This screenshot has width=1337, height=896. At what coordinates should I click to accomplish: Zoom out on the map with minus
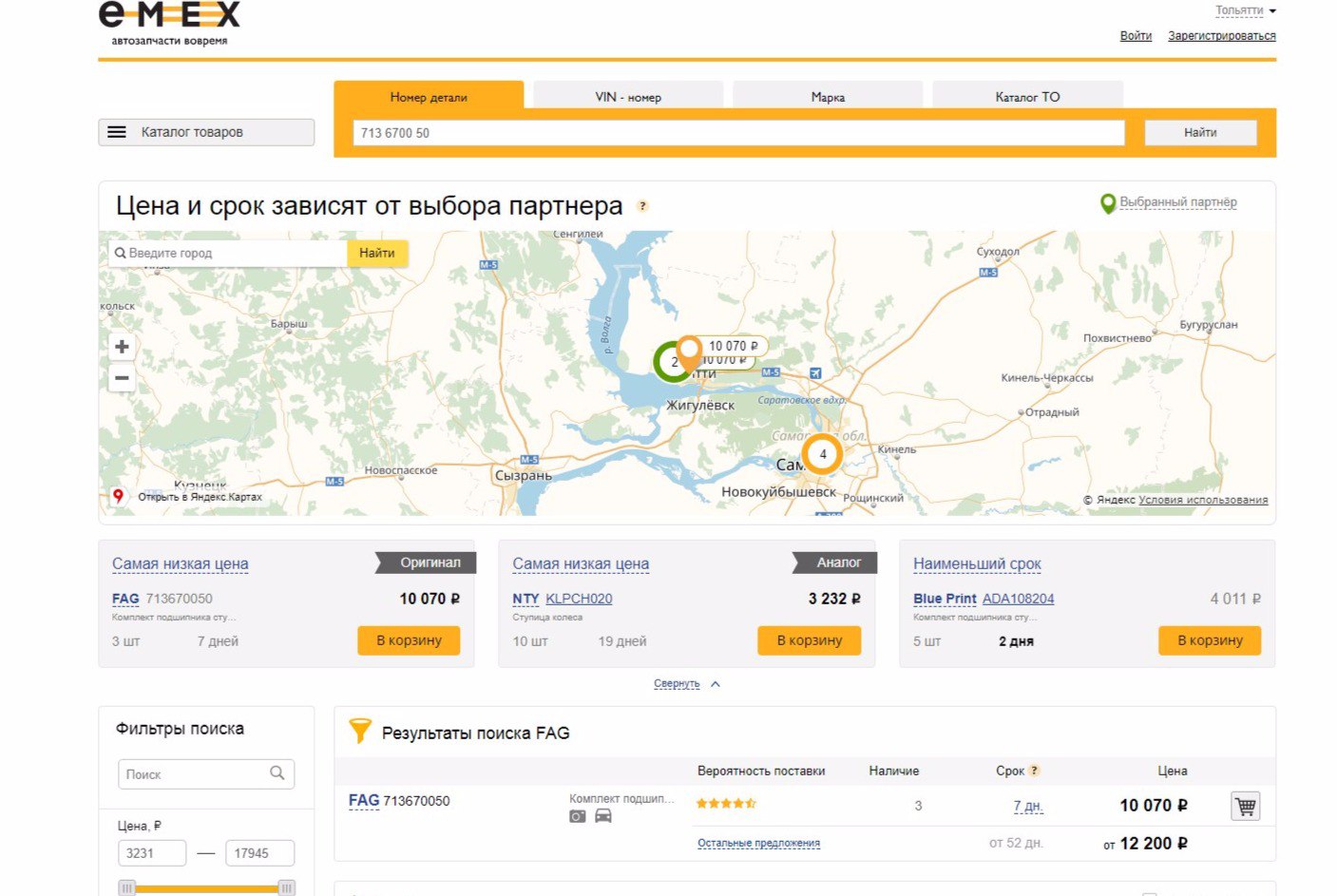122,378
